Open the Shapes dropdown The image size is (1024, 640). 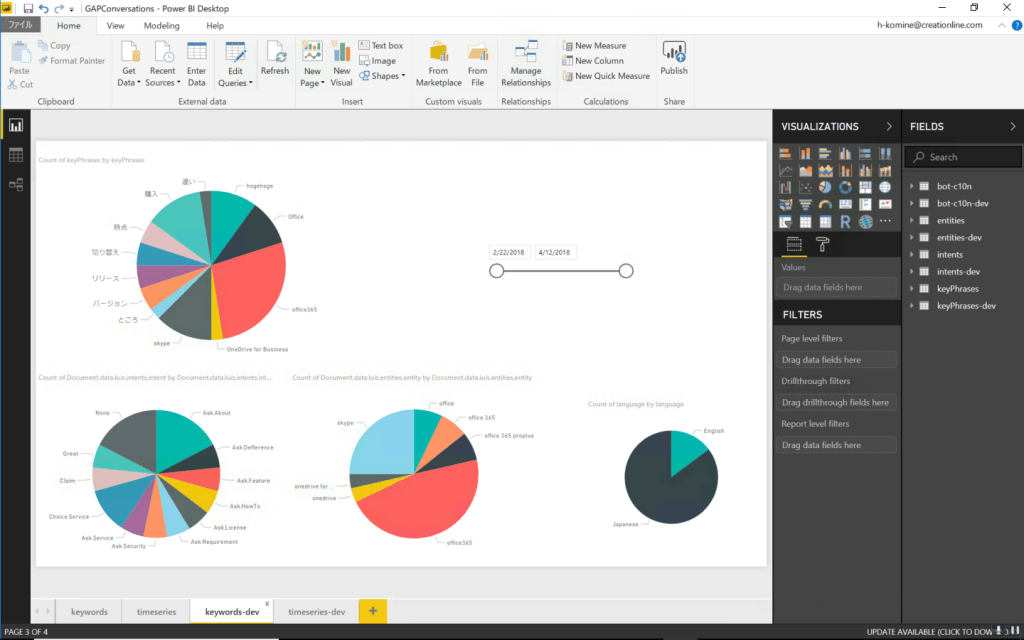tap(382, 76)
